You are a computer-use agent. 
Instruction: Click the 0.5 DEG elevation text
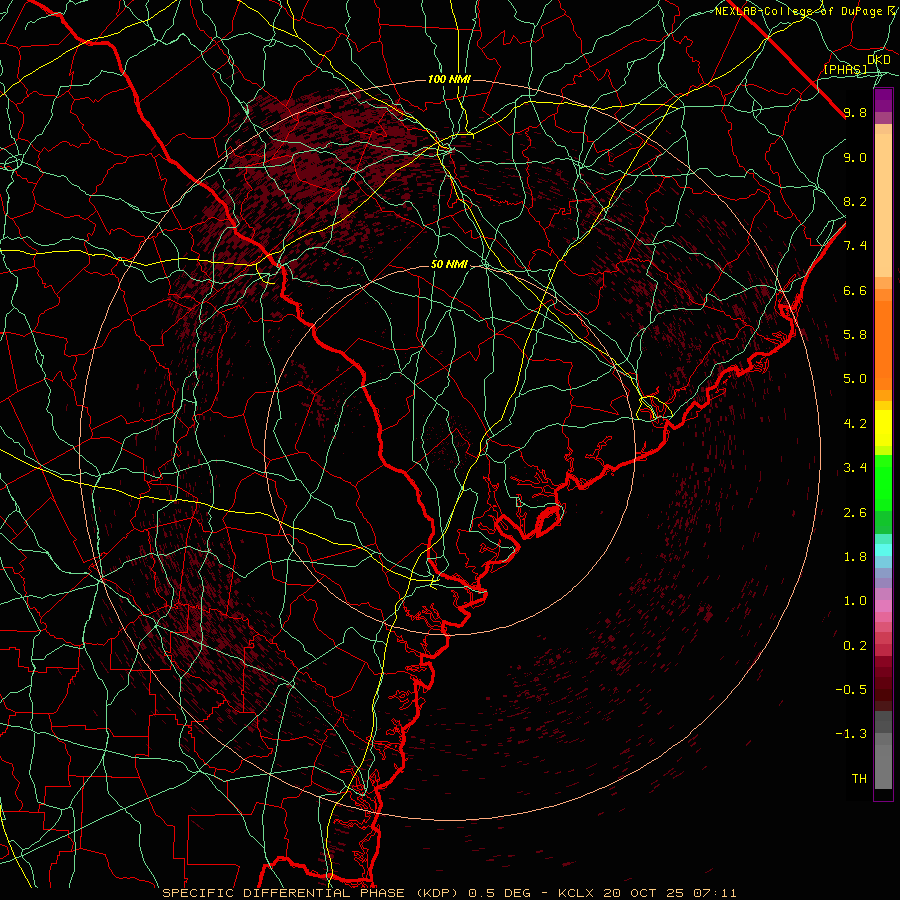pos(499,893)
